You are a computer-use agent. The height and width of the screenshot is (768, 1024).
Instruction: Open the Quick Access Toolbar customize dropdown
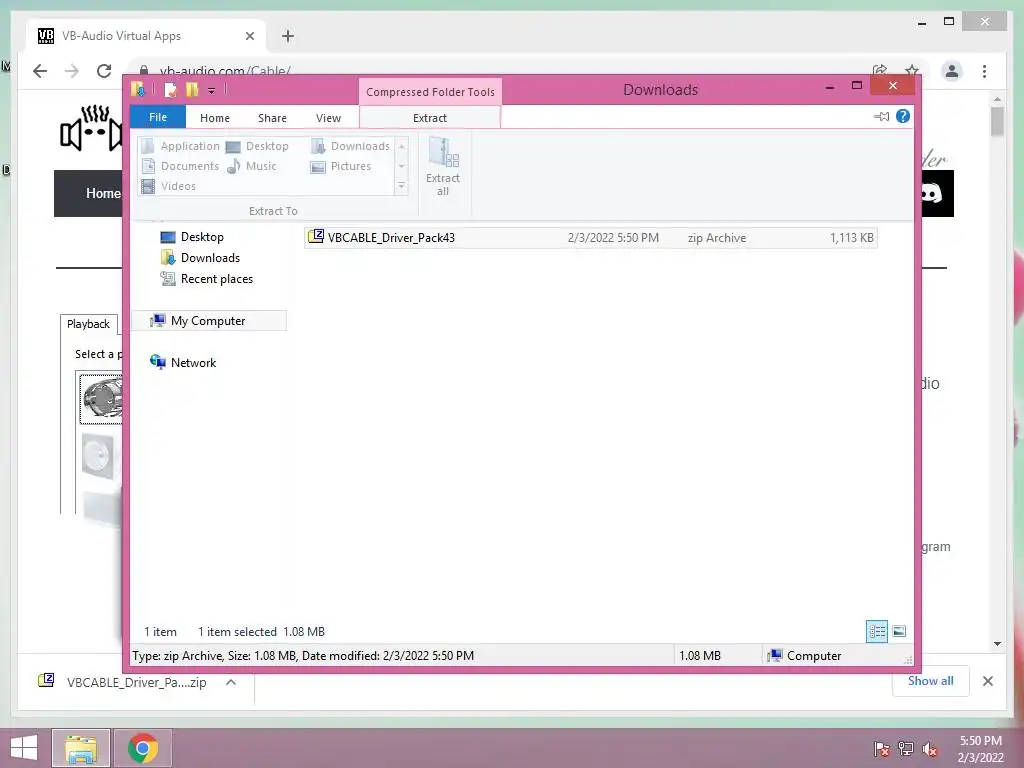point(212,91)
